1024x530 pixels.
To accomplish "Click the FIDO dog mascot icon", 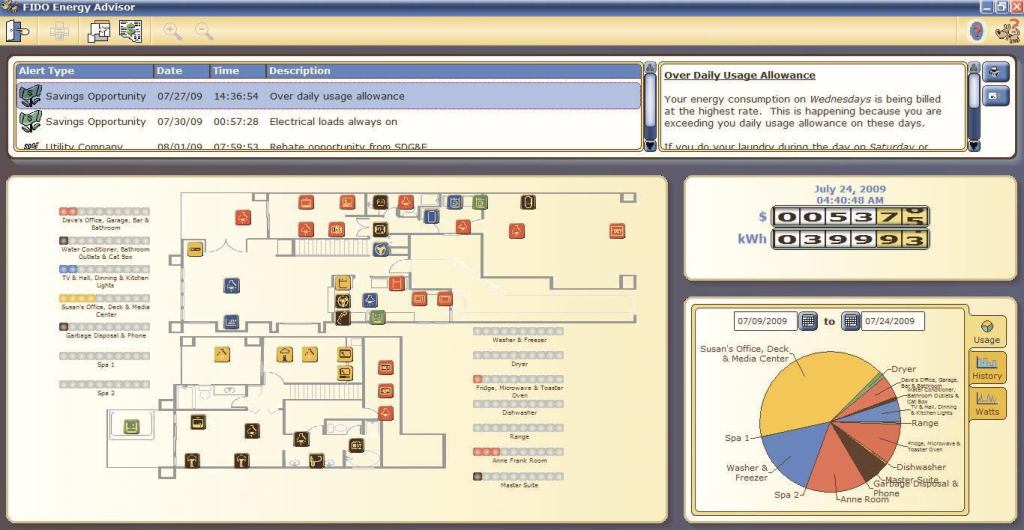I will 1006,32.
